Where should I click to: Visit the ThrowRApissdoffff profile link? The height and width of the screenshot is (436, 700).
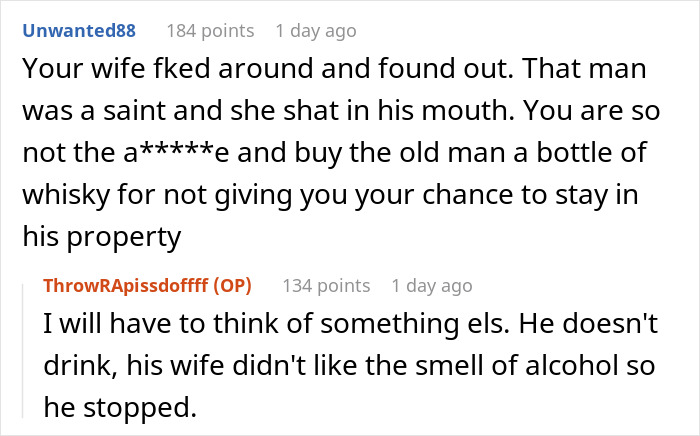click(x=126, y=286)
